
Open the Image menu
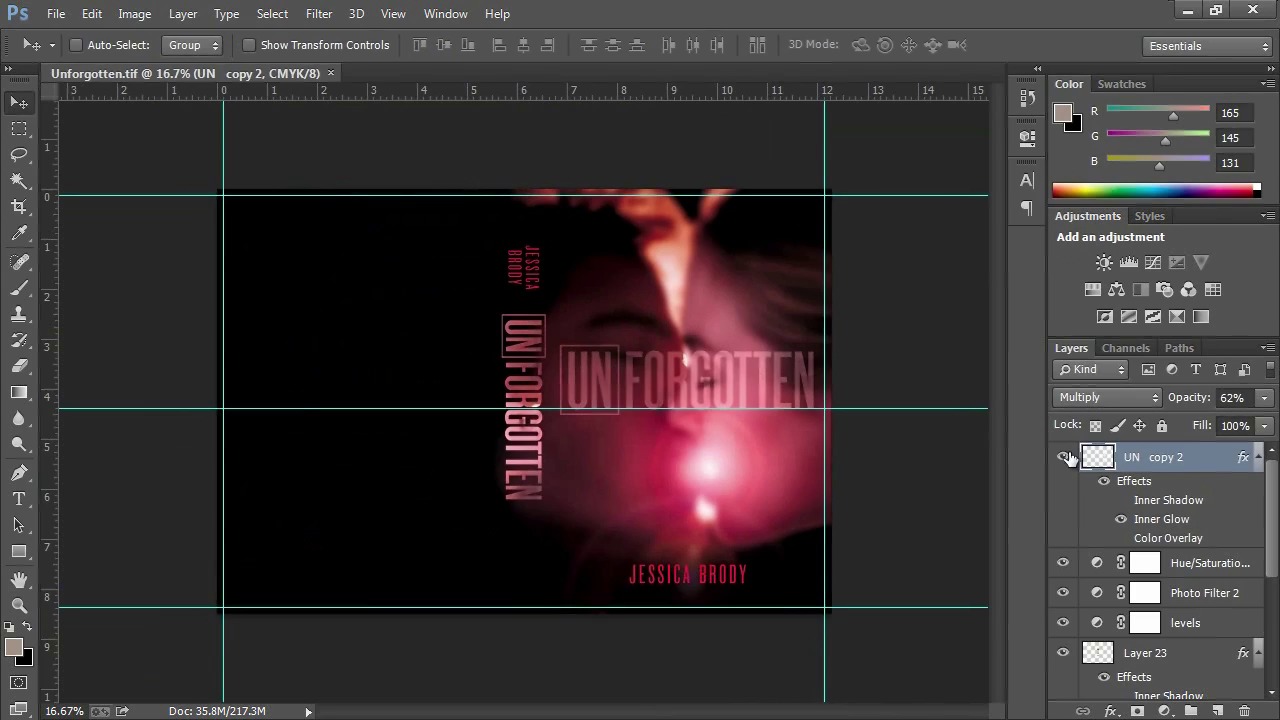(134, 14)
